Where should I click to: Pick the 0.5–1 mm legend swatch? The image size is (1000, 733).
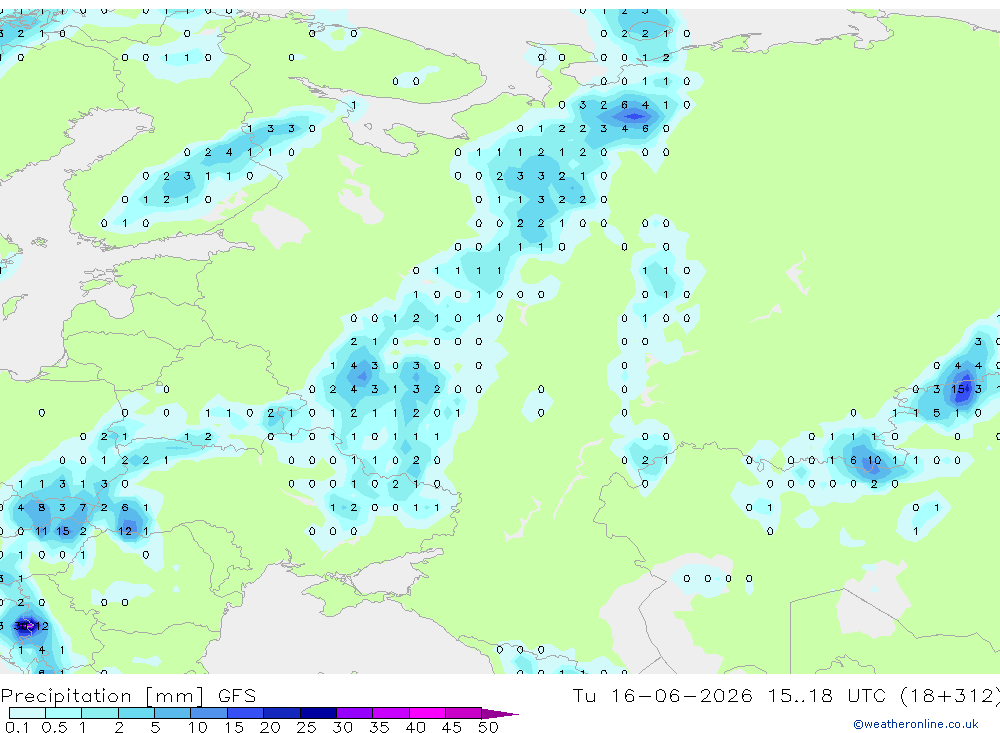pyautogui.click(x=64, y=713)
